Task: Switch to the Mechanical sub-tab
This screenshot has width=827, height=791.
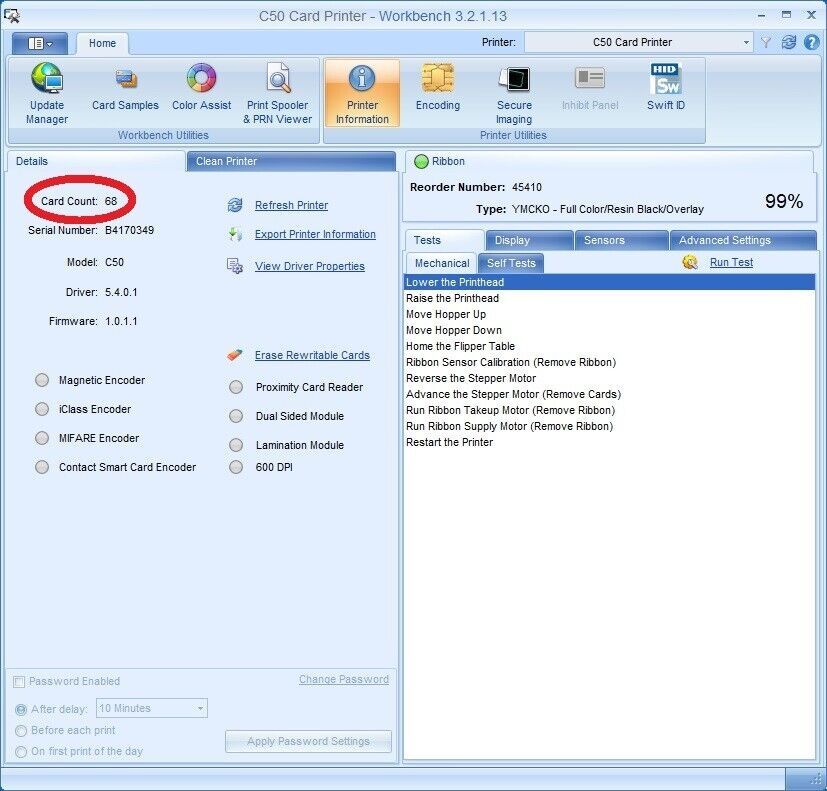Action: [442, 263]
